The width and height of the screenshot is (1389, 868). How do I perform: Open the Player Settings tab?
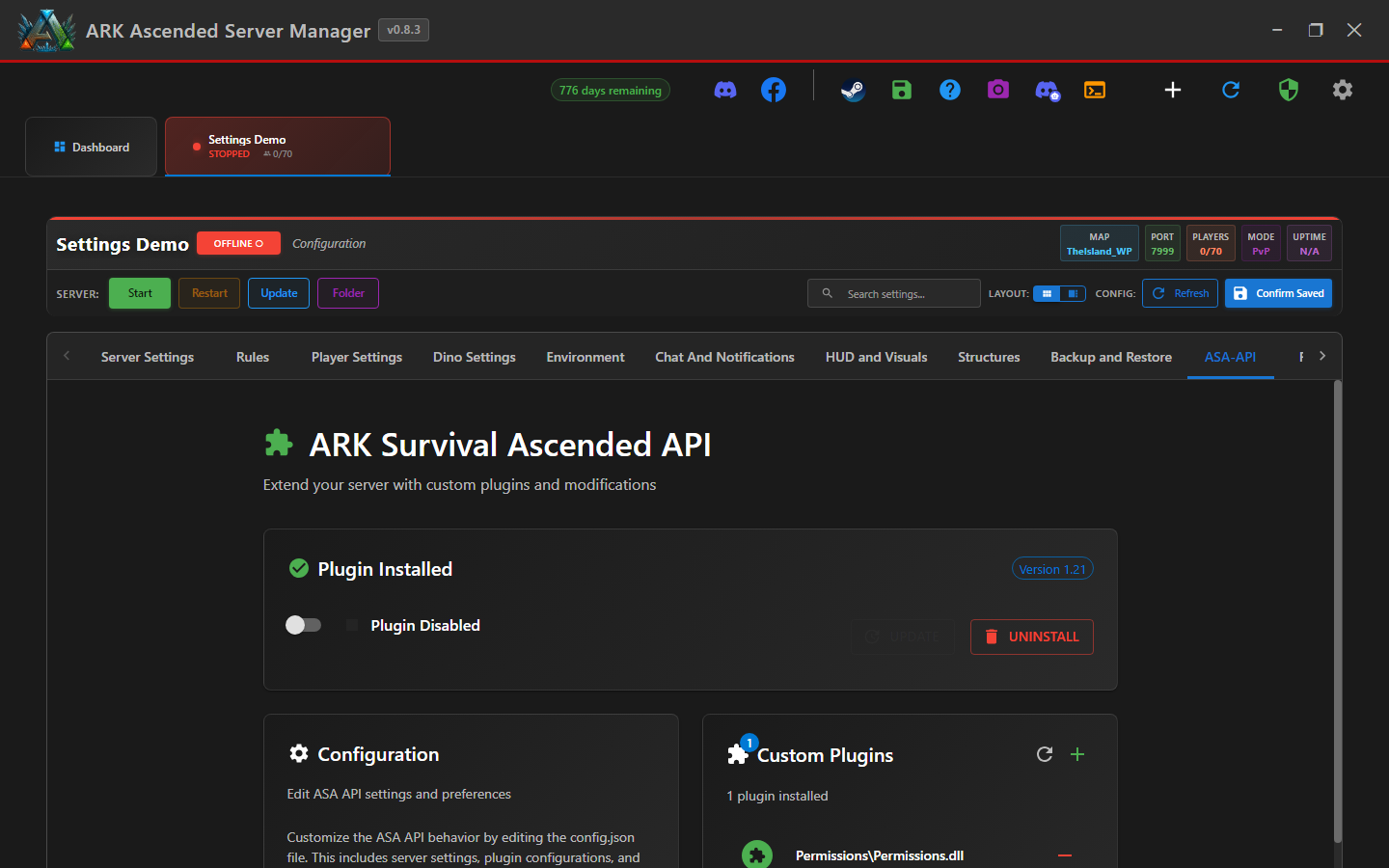click(357, 357)
